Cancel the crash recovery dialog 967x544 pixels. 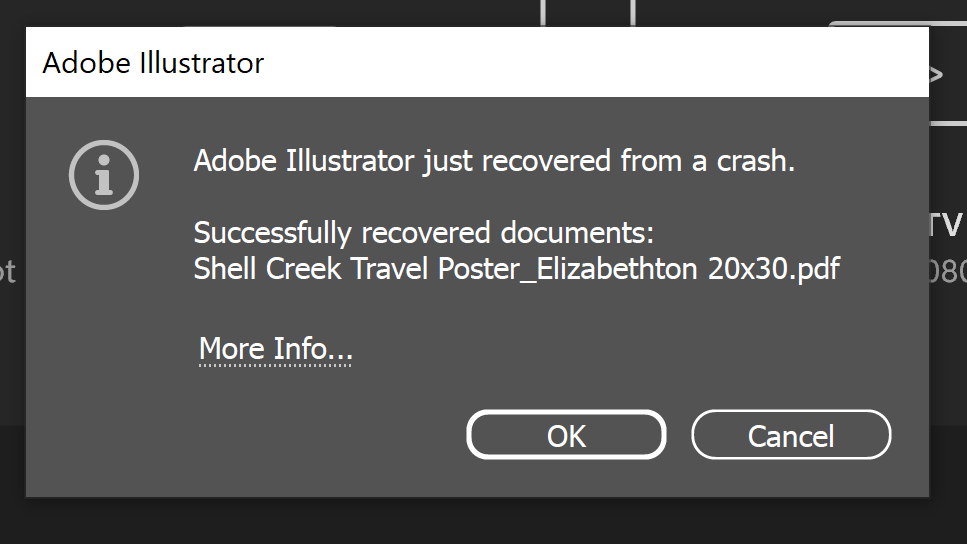click(790, 435)
